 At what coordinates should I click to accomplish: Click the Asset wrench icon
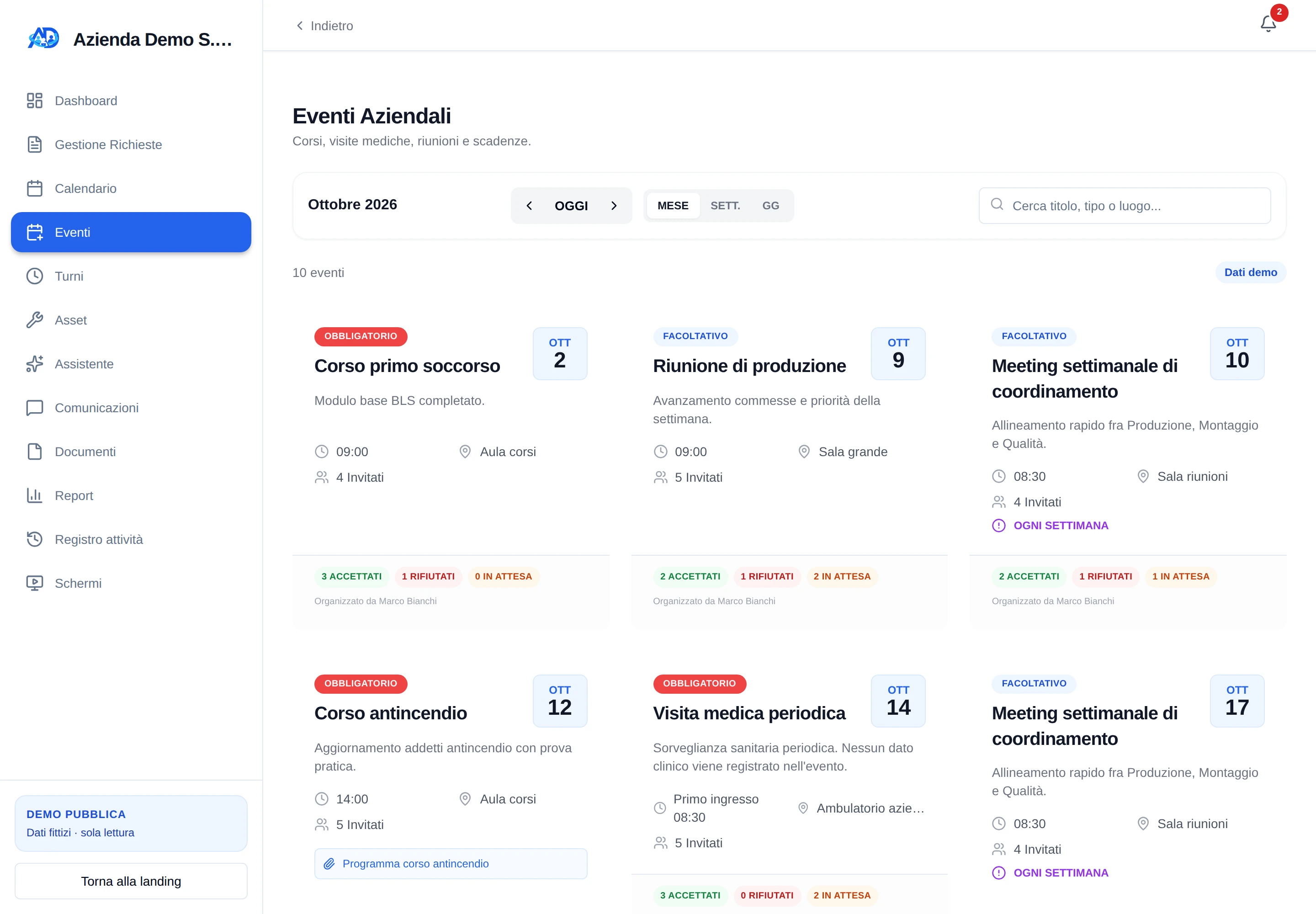(34, 320)
